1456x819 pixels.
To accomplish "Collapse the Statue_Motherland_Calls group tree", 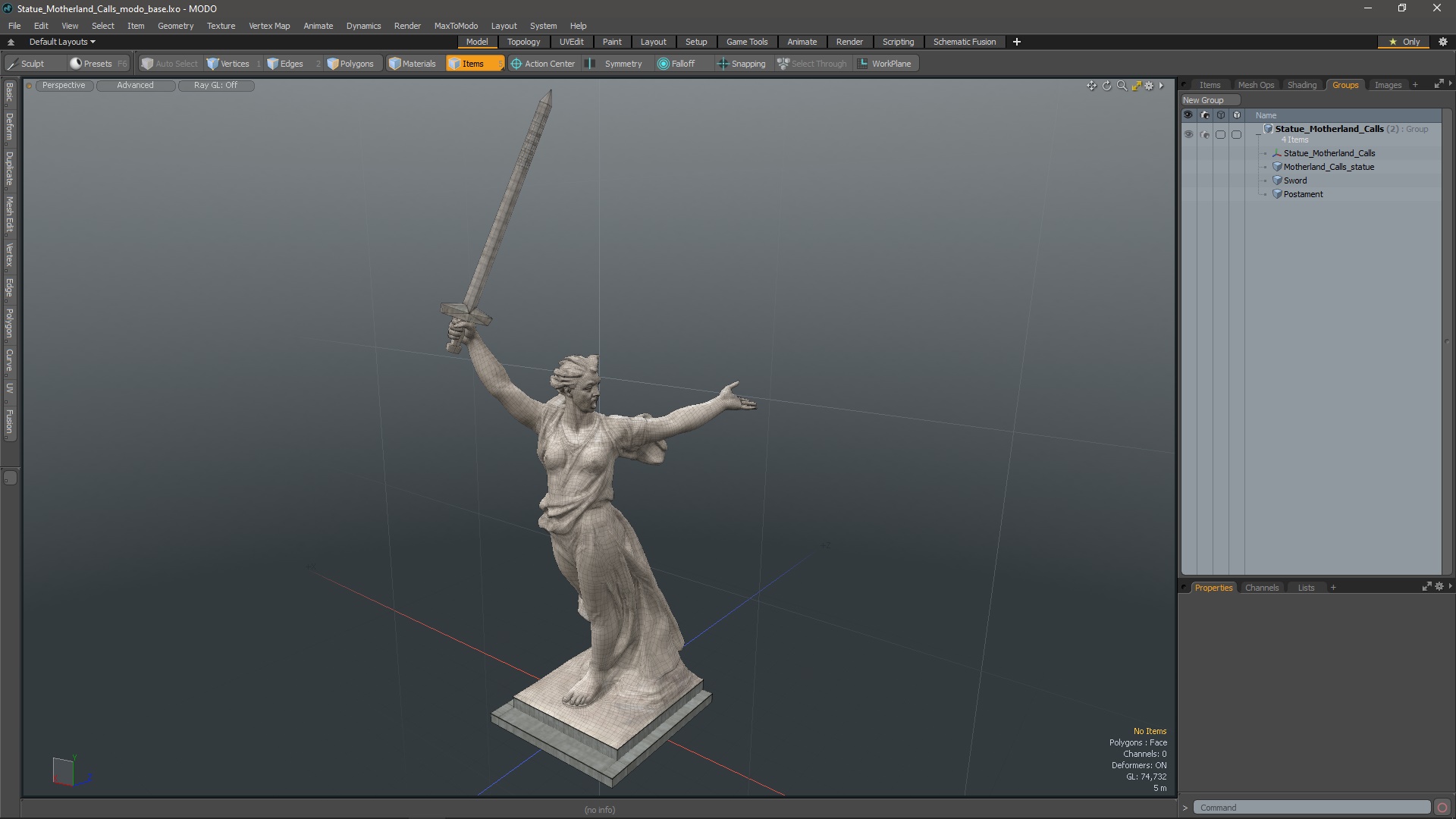I will click(1259, 133).
